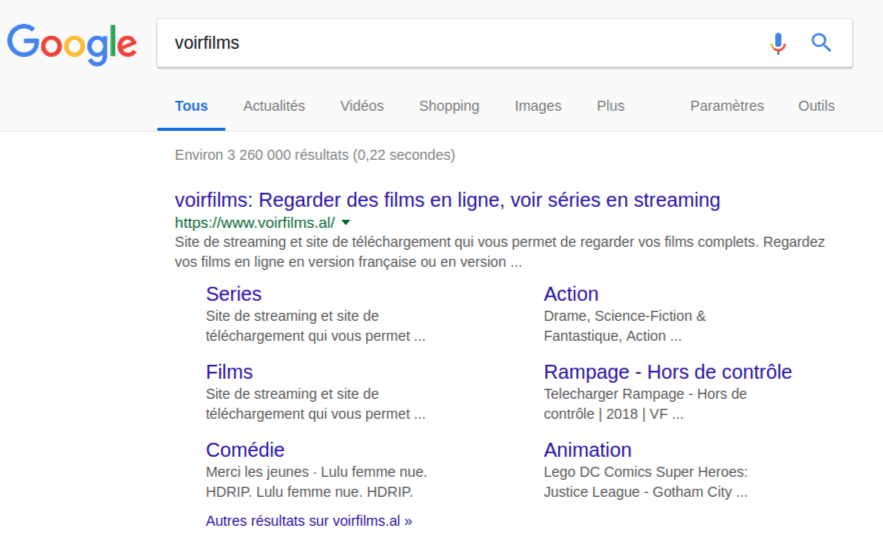Screen dimensions: 883x545
Task: Open the Films sitelink
Action: pos(229,372)
